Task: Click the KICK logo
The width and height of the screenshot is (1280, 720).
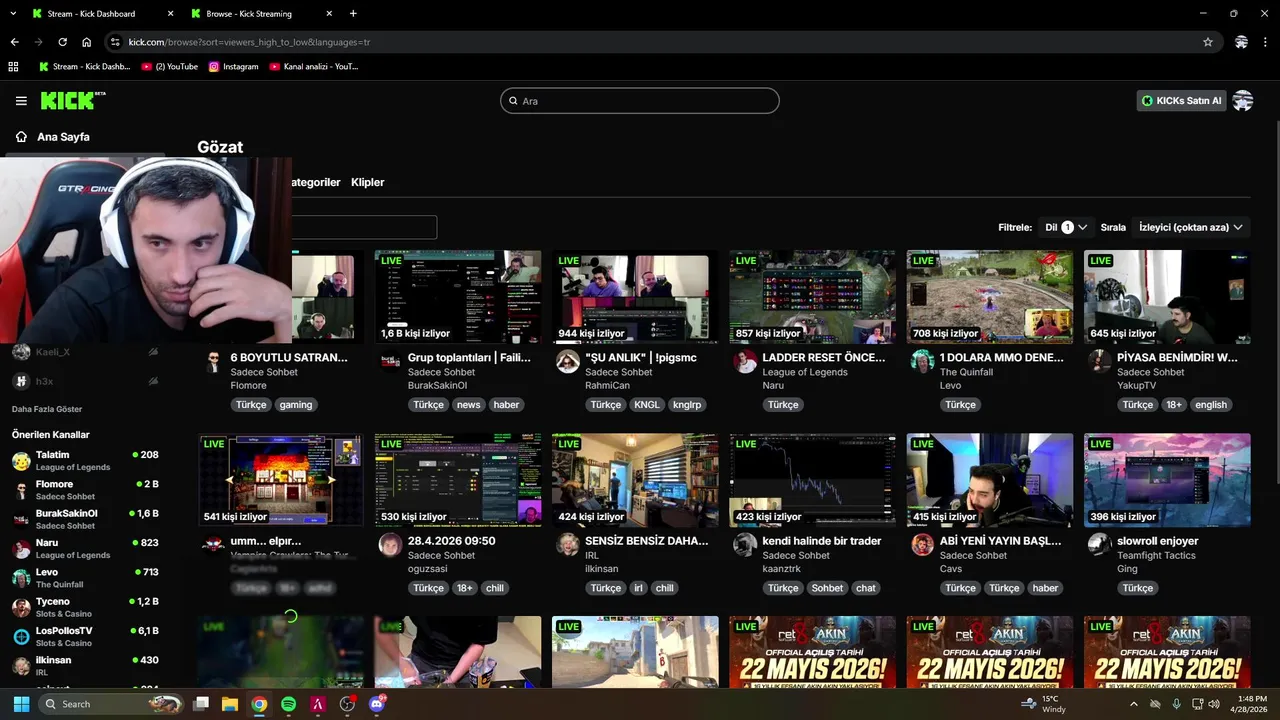Action: coord(73,100)
